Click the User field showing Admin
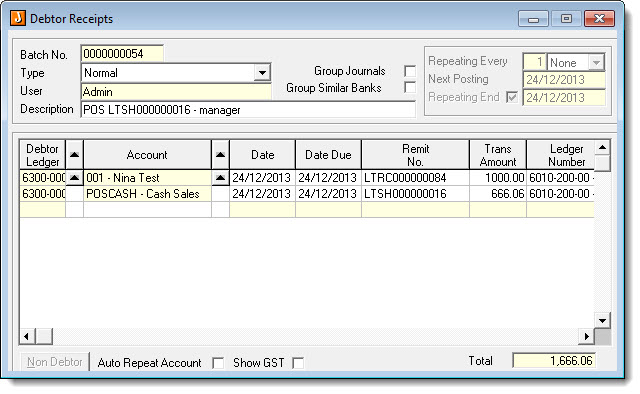This screenshot has height=394, width=640. (x=176, y=92)
